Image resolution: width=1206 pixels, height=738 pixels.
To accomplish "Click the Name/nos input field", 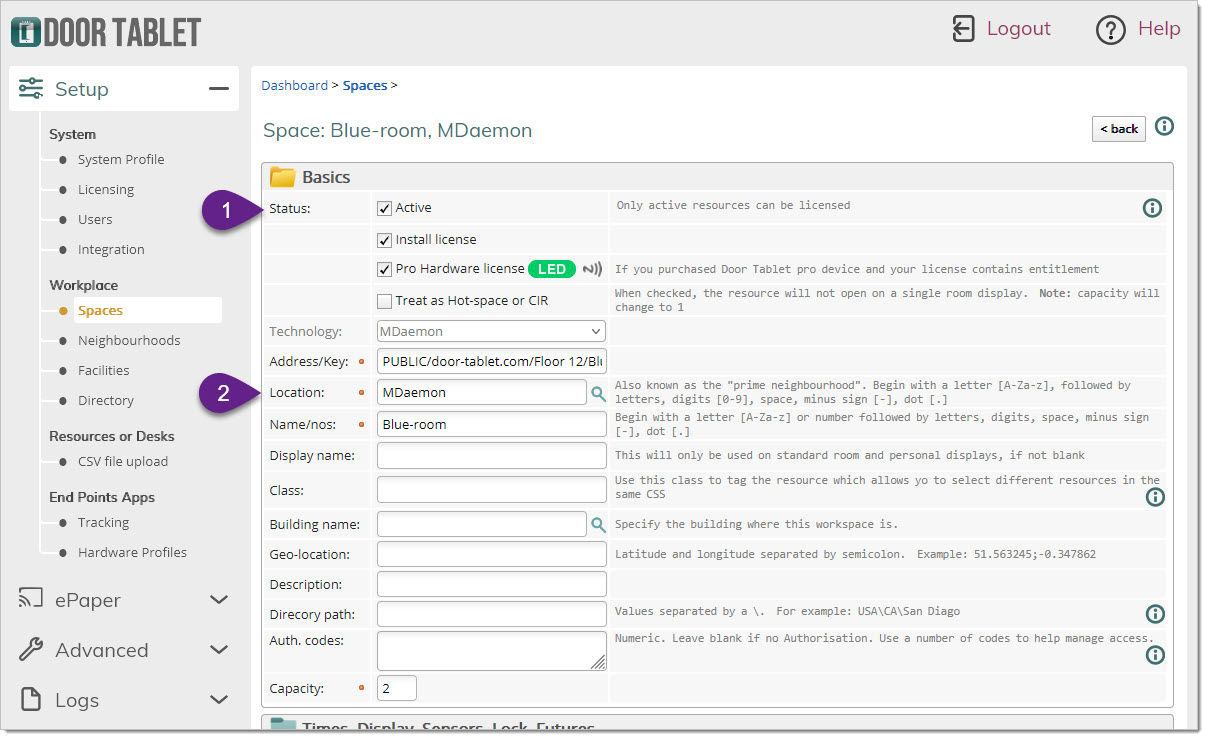I will (492, 424).
